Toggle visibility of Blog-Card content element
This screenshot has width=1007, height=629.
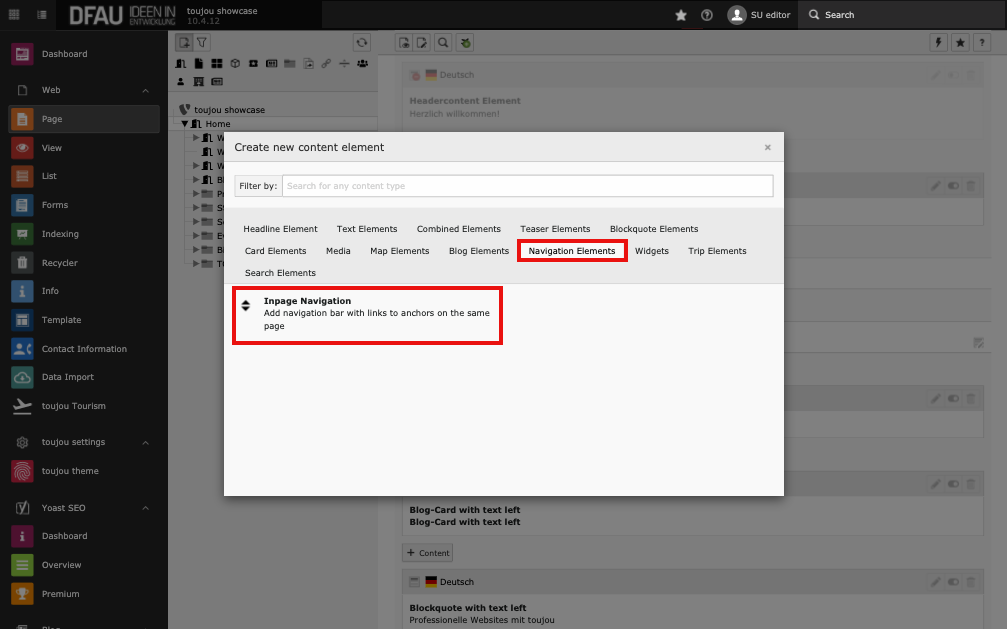(x=953, y=484)
